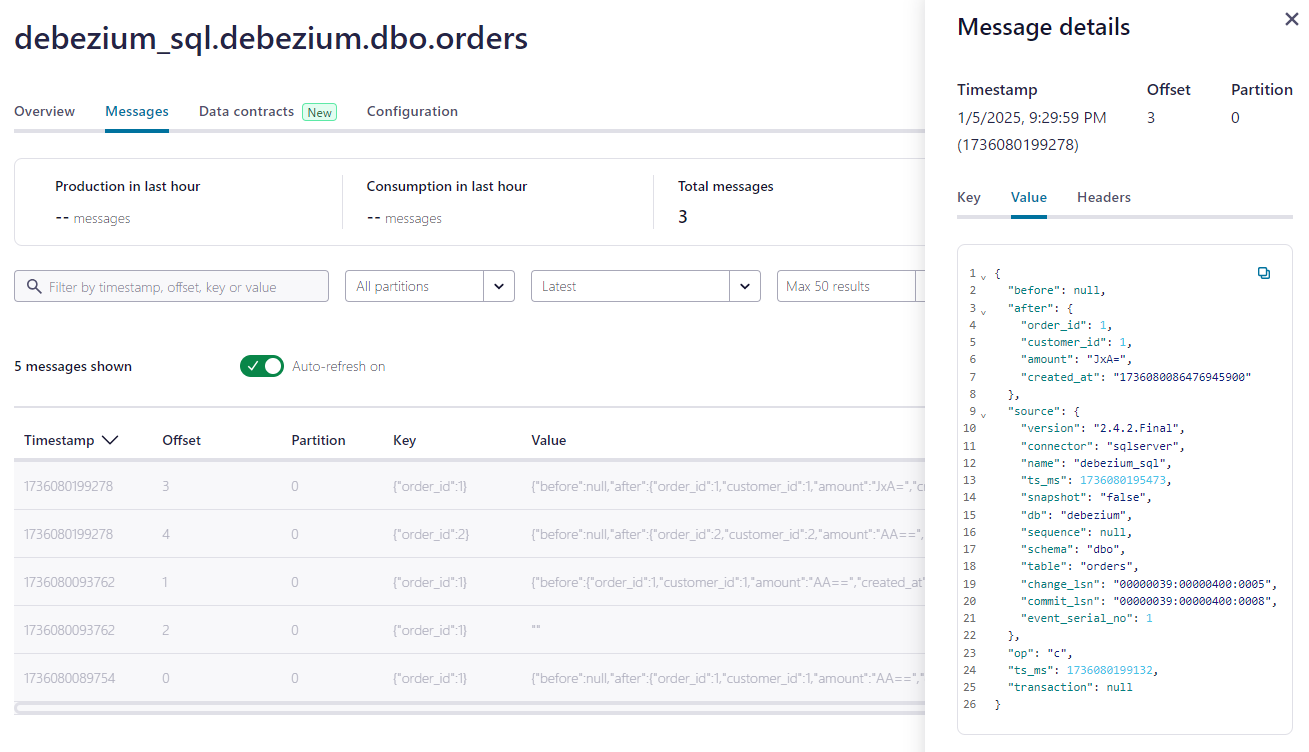This screenshot has height=752, width=1309.
Task: Open the Latest offset dropdown
Action: point(646,286)
